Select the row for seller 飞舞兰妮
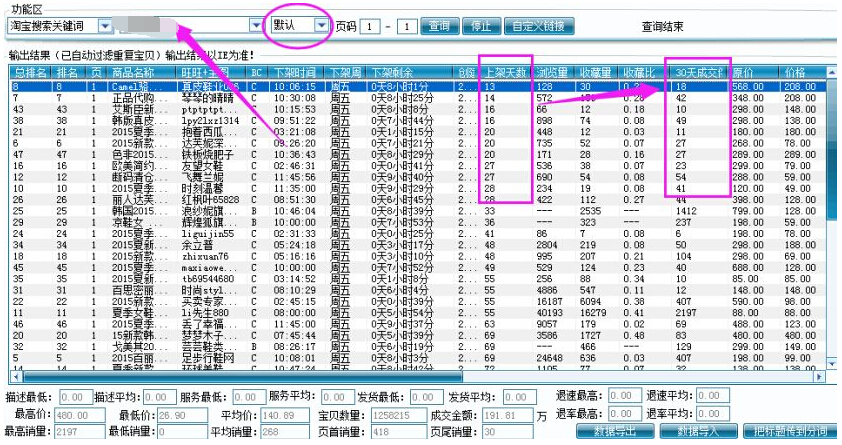The width and height of the screenshot is (842, 445). click(418, 177)
